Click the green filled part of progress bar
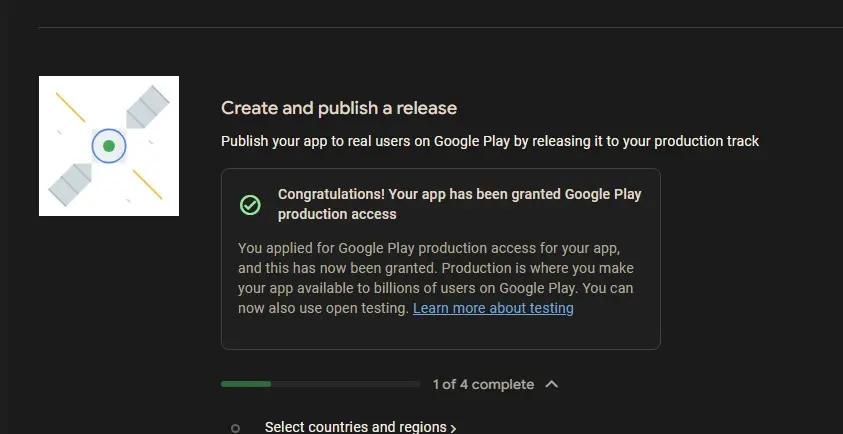Viewport: 843px width, 434px height. click(245, 384)
